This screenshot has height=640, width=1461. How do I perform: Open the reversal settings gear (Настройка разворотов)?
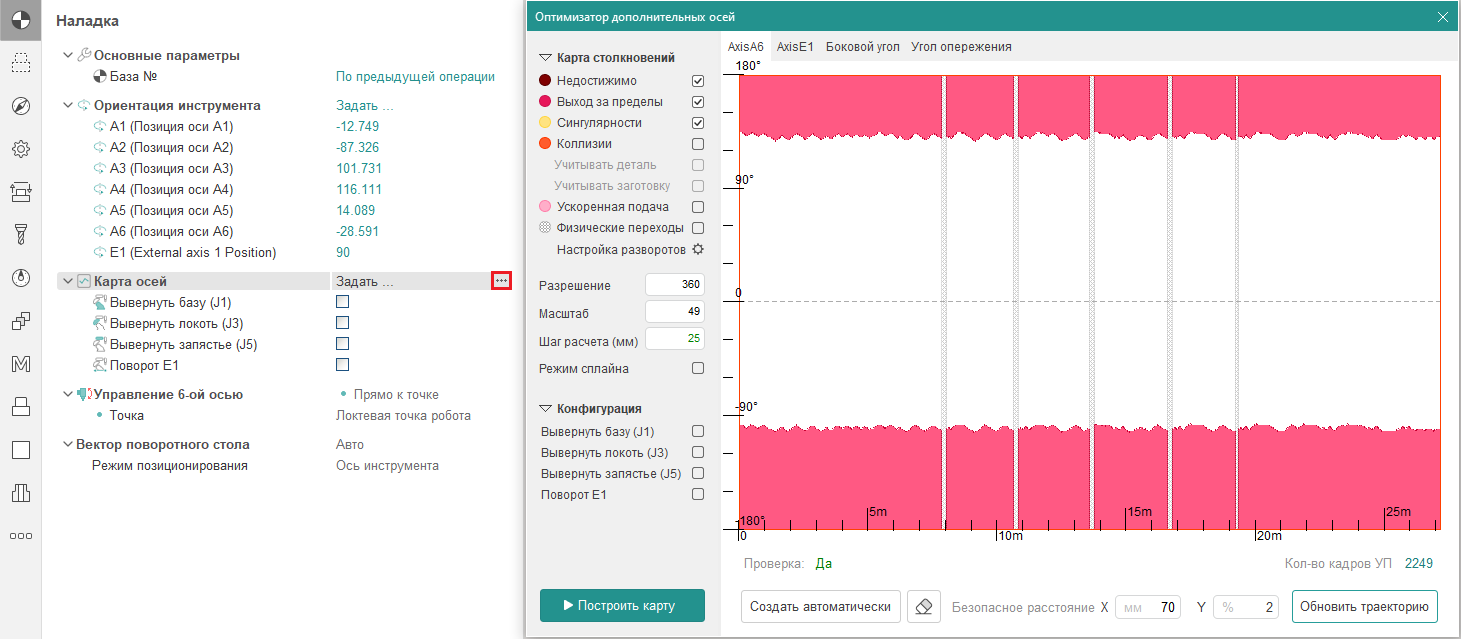point(698,249)
